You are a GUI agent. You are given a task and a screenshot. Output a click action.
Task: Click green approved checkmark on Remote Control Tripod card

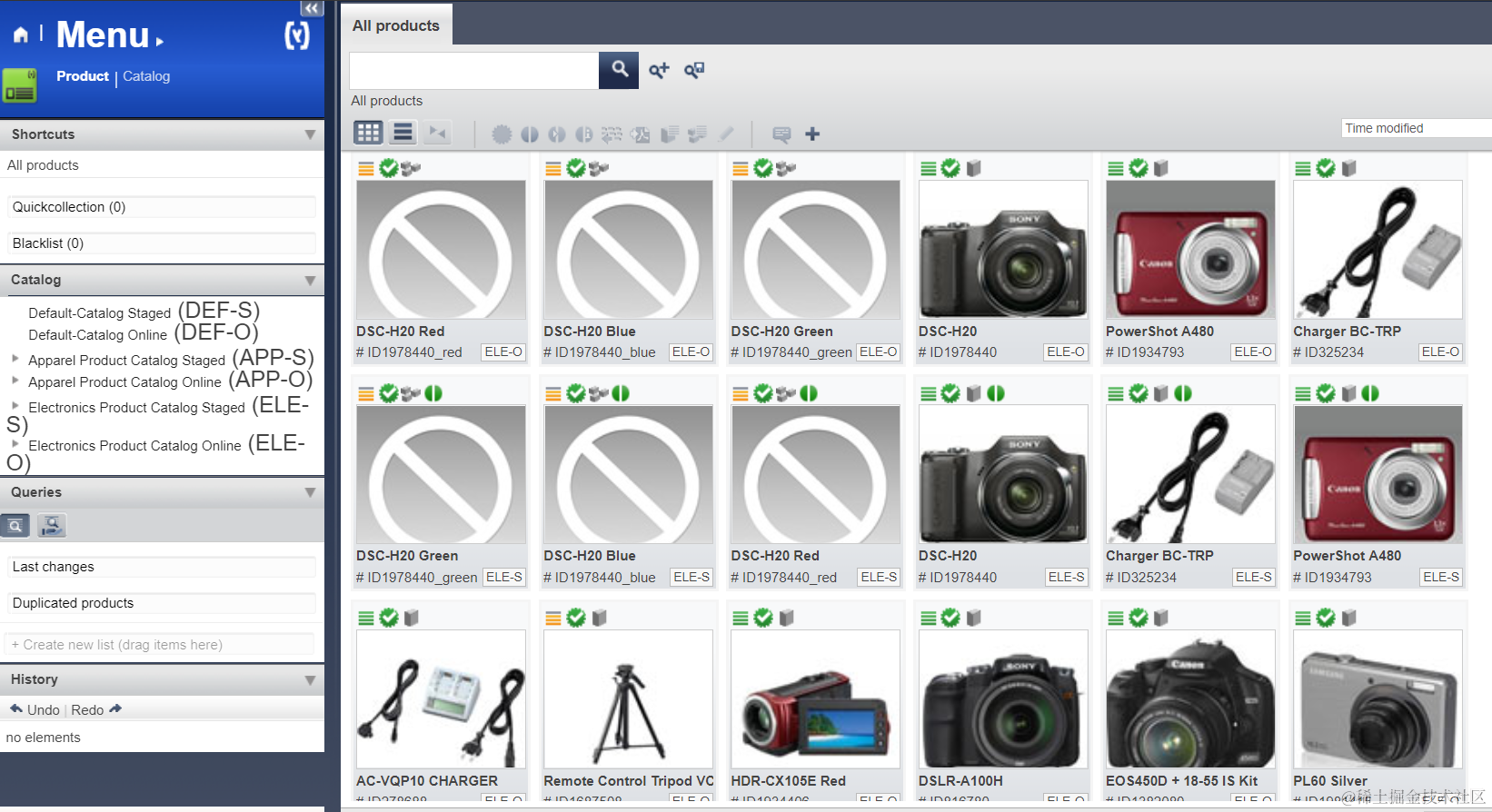pos(576,618)
